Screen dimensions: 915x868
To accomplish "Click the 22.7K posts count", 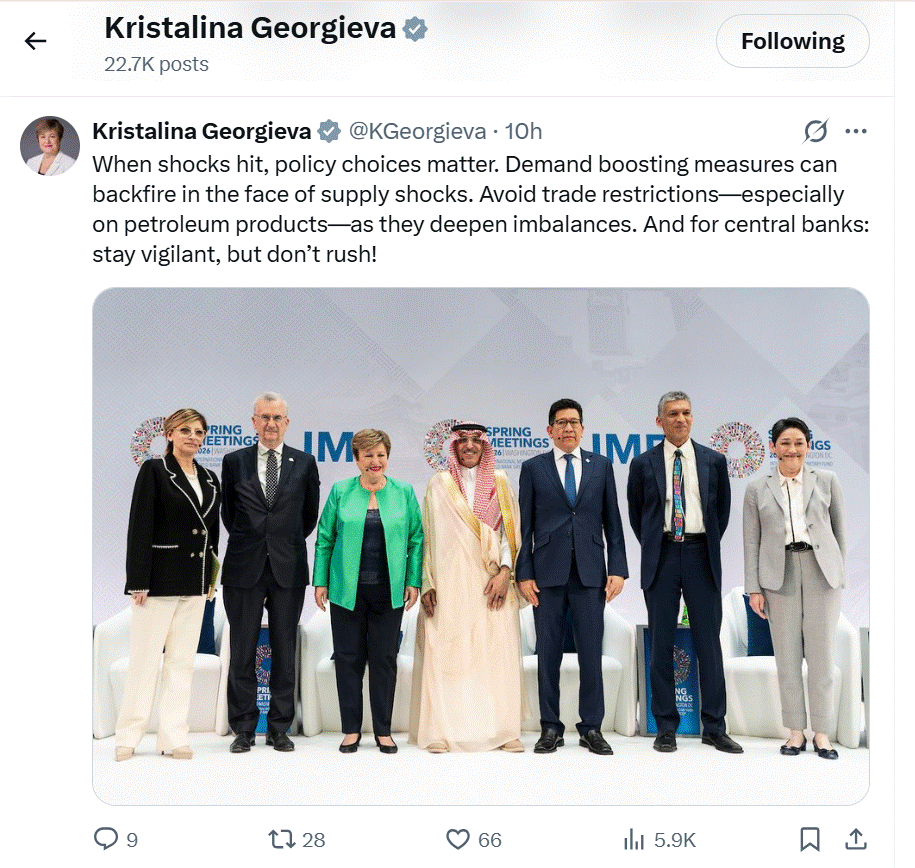I will (156, 64).
